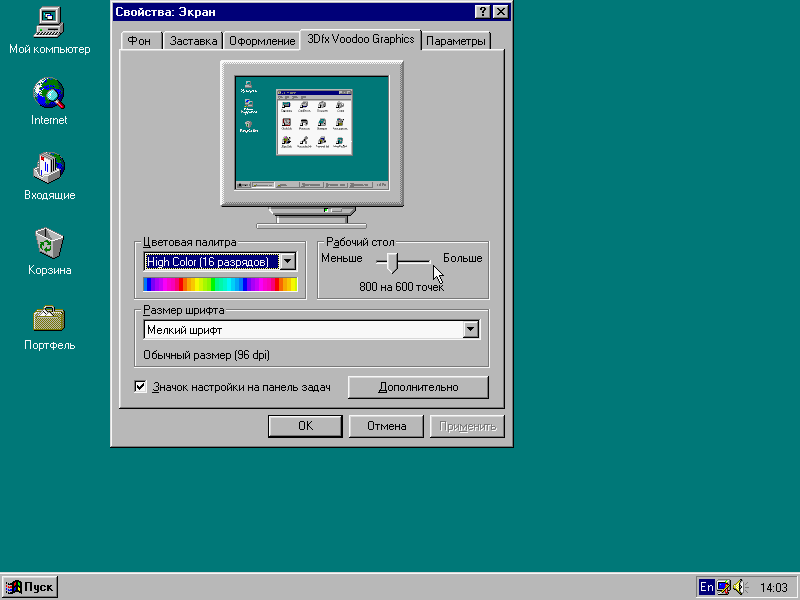This screenshot has width=800, height=600.
Task: Click the 800 на 600 точек text
Action: (x=402, y=287)
